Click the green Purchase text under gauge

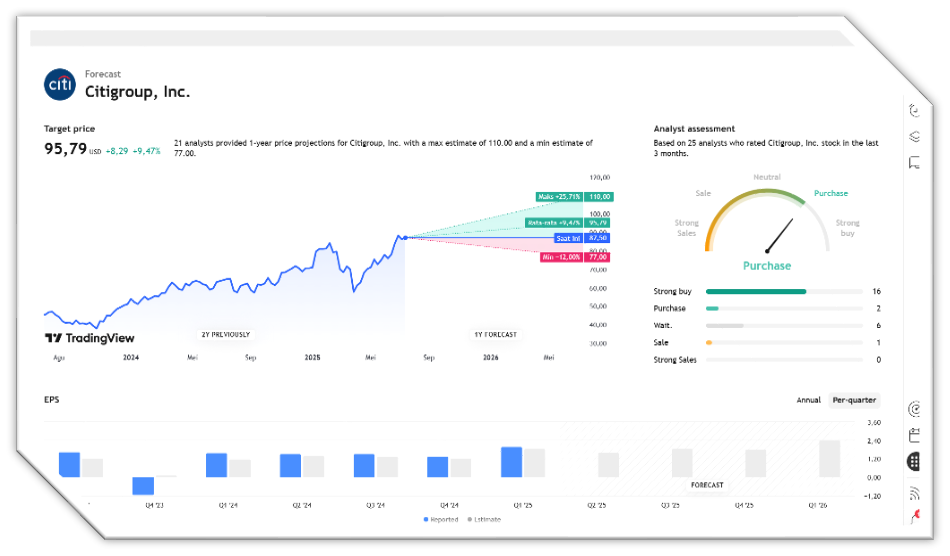[x=767, y=266]
